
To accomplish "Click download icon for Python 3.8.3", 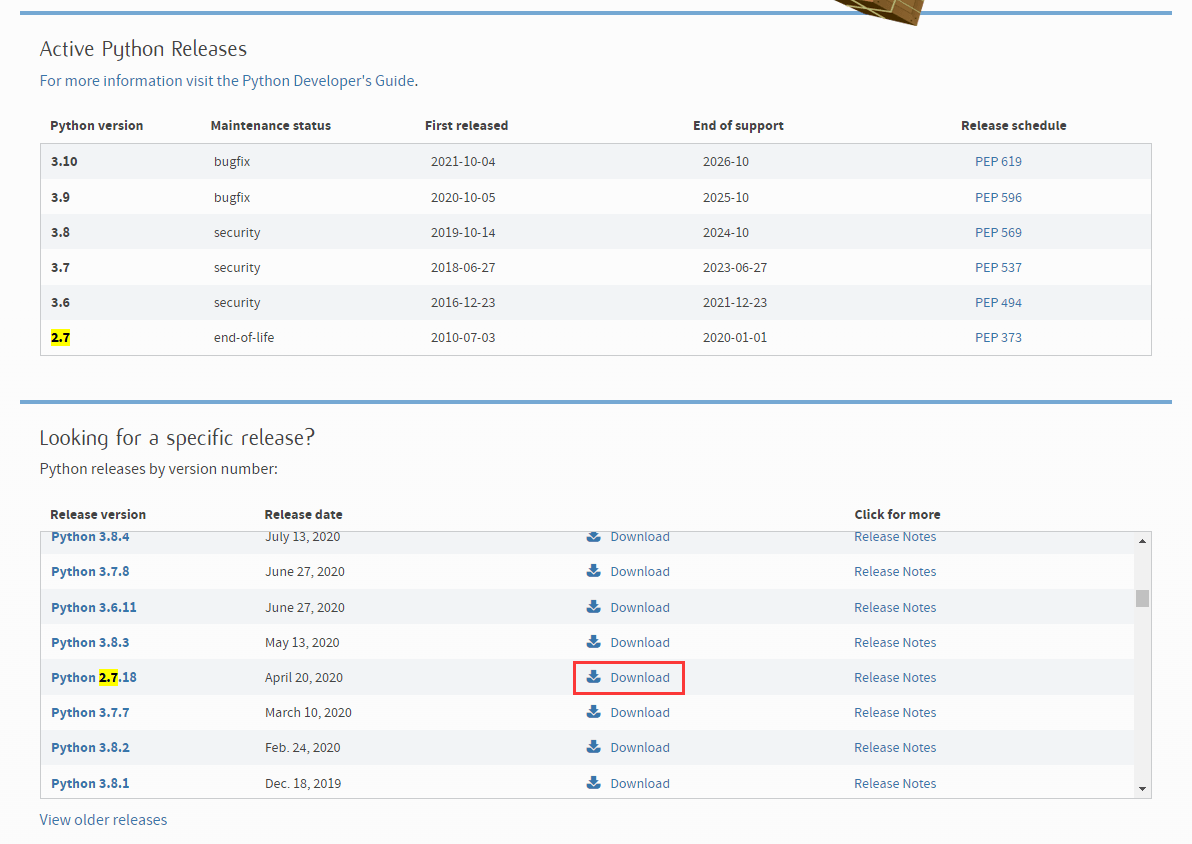I will [x=594, y=641].
